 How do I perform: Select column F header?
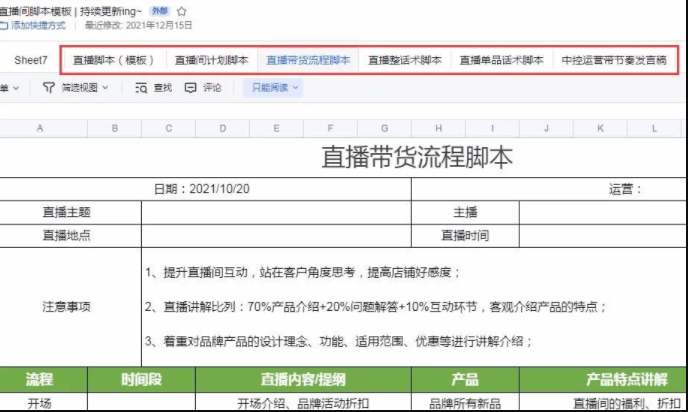coord(330,129)
